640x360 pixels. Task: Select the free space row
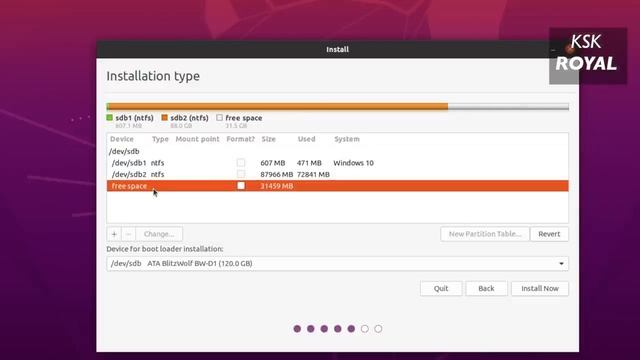pos(337,186)
